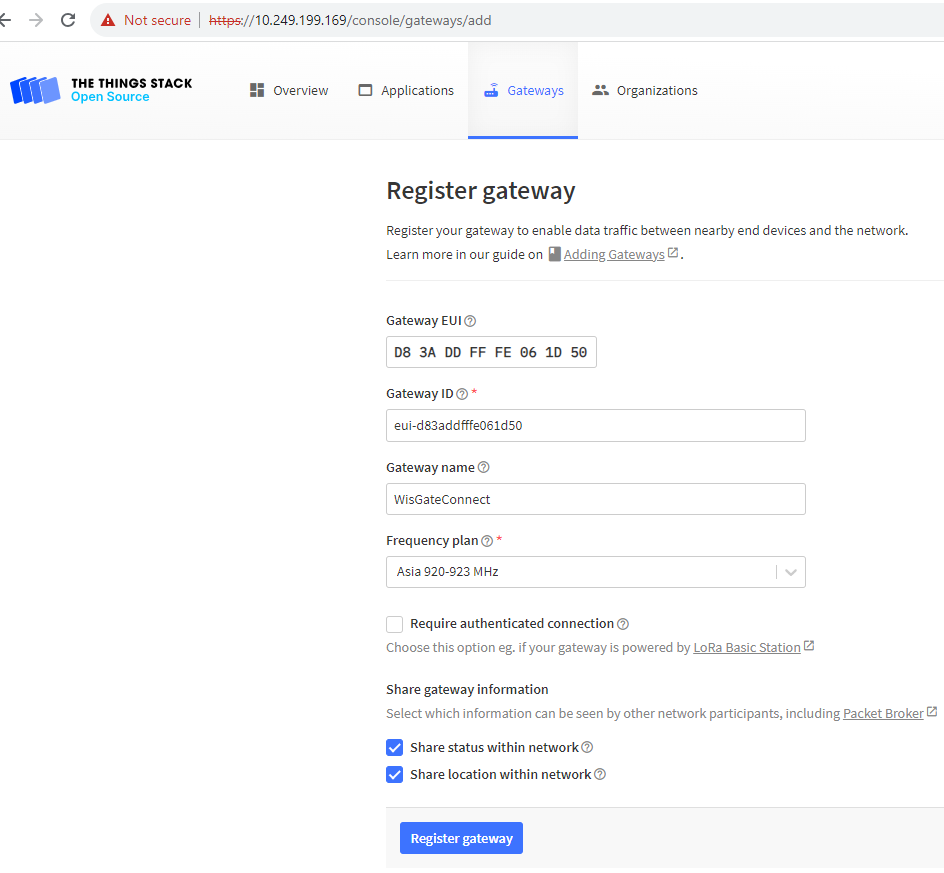
Task: Click help icon beside Share location within network
Action: (x=600, y=774)
